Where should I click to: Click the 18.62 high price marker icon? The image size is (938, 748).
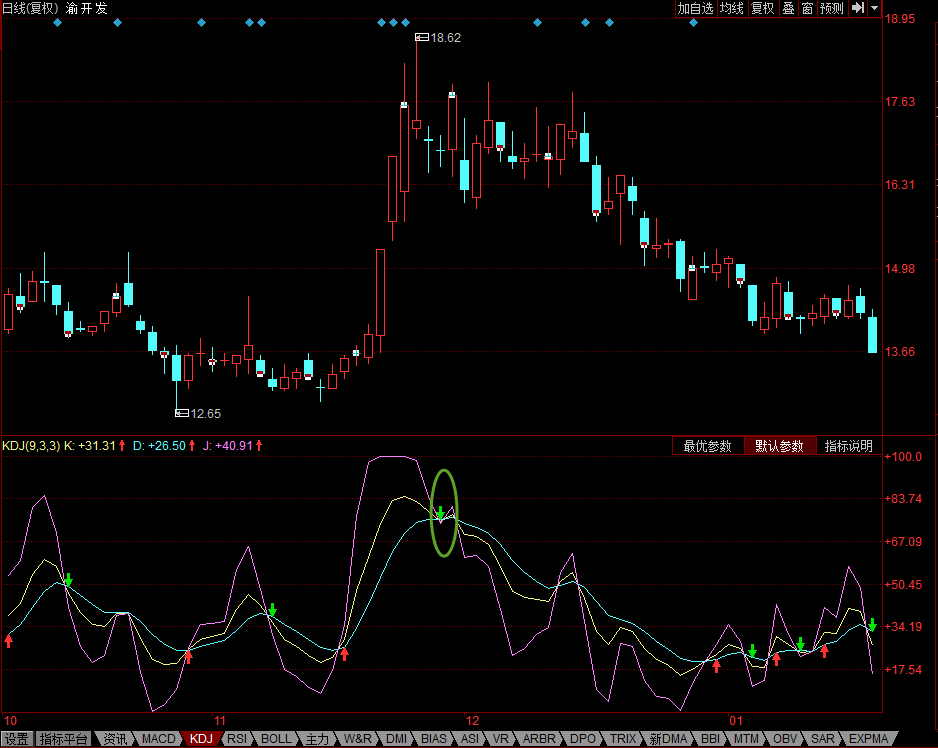(x=422, y=37)
